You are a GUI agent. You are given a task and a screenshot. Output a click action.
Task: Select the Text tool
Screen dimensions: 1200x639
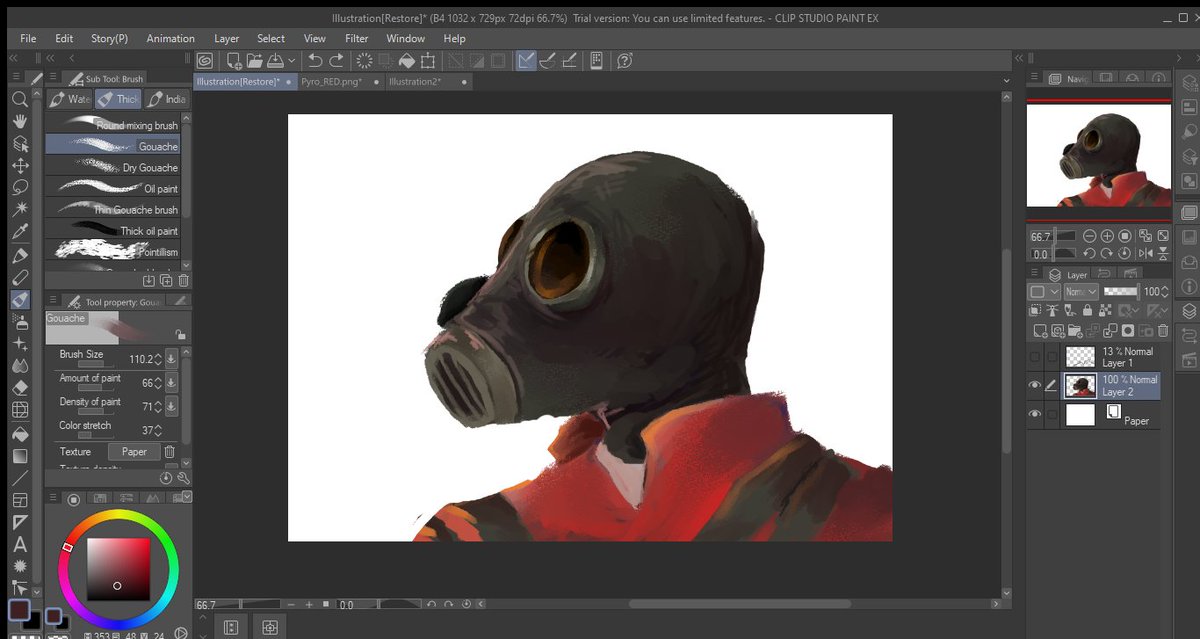[19, 544]
